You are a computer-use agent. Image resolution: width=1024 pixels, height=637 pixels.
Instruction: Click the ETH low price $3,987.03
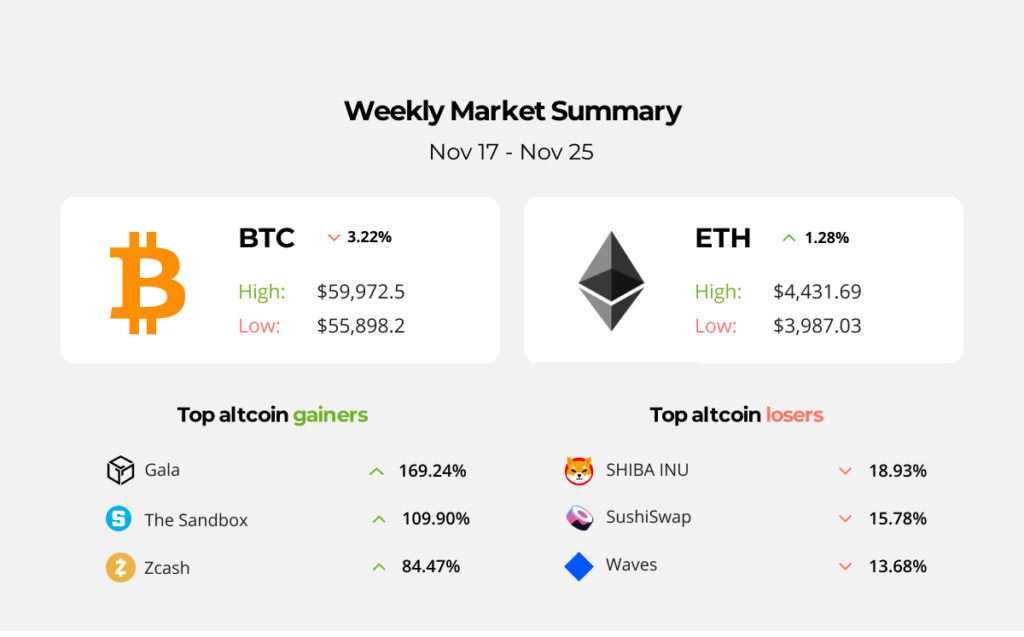tap(817, 326)
